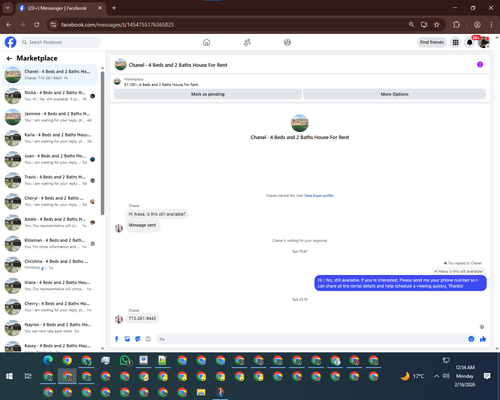Open the Nayron conversation
The image size is (500, 400).
point(50,328)
